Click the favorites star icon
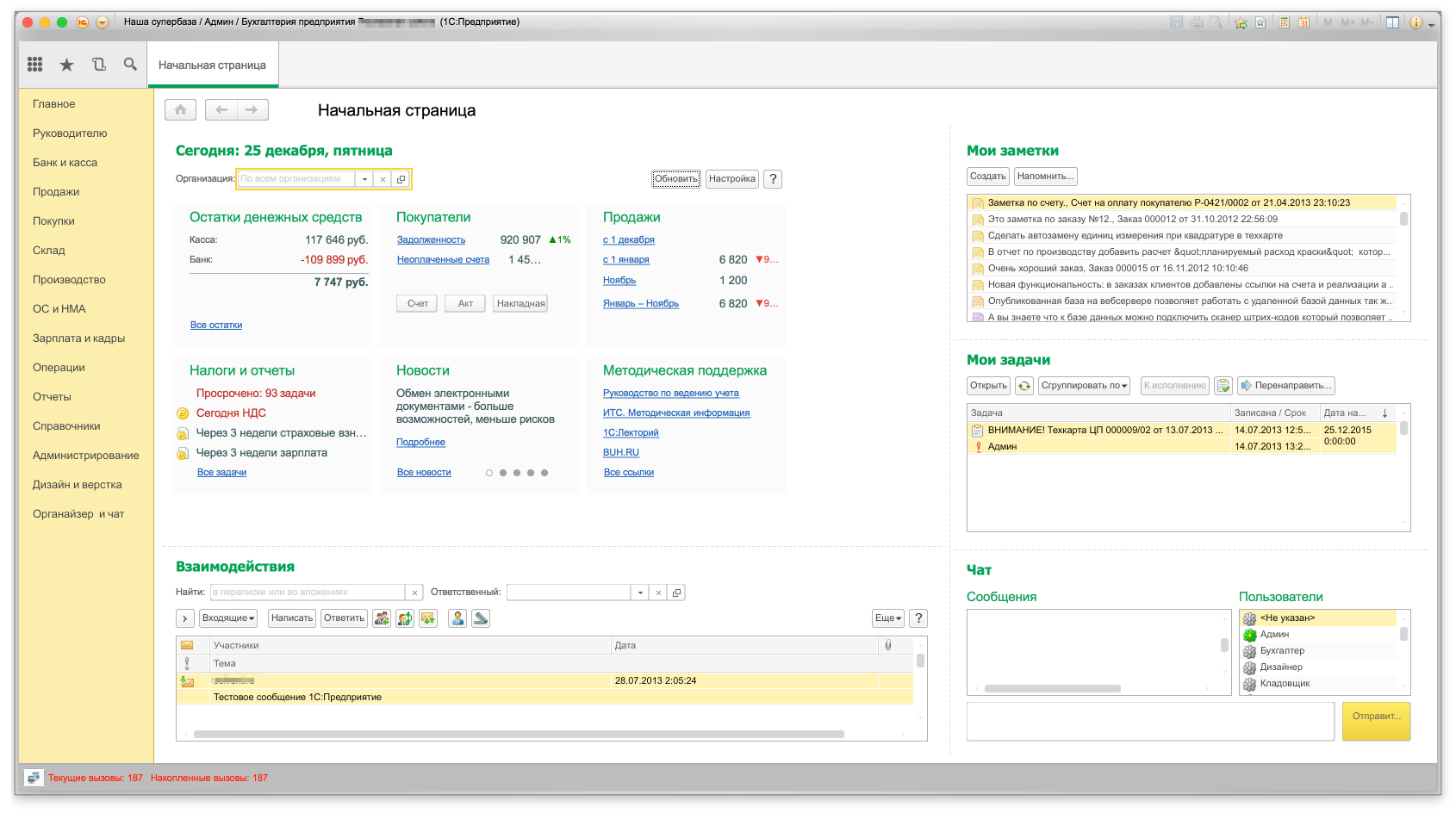 point(66,65)
